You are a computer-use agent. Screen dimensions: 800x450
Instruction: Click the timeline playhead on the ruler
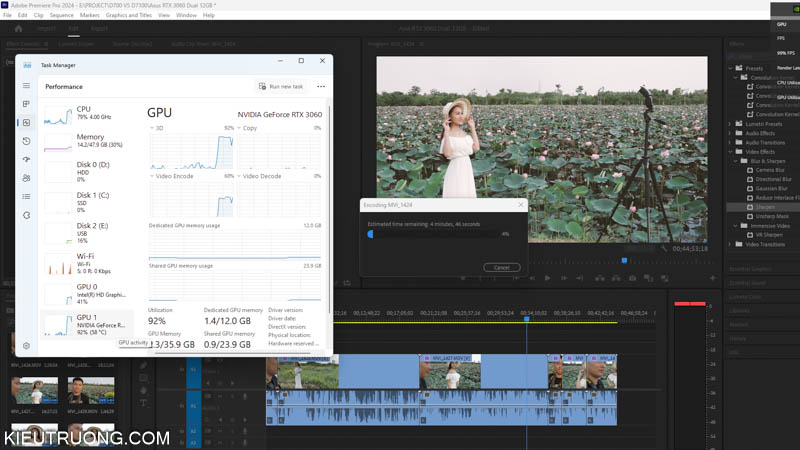[x=527, y=319]
